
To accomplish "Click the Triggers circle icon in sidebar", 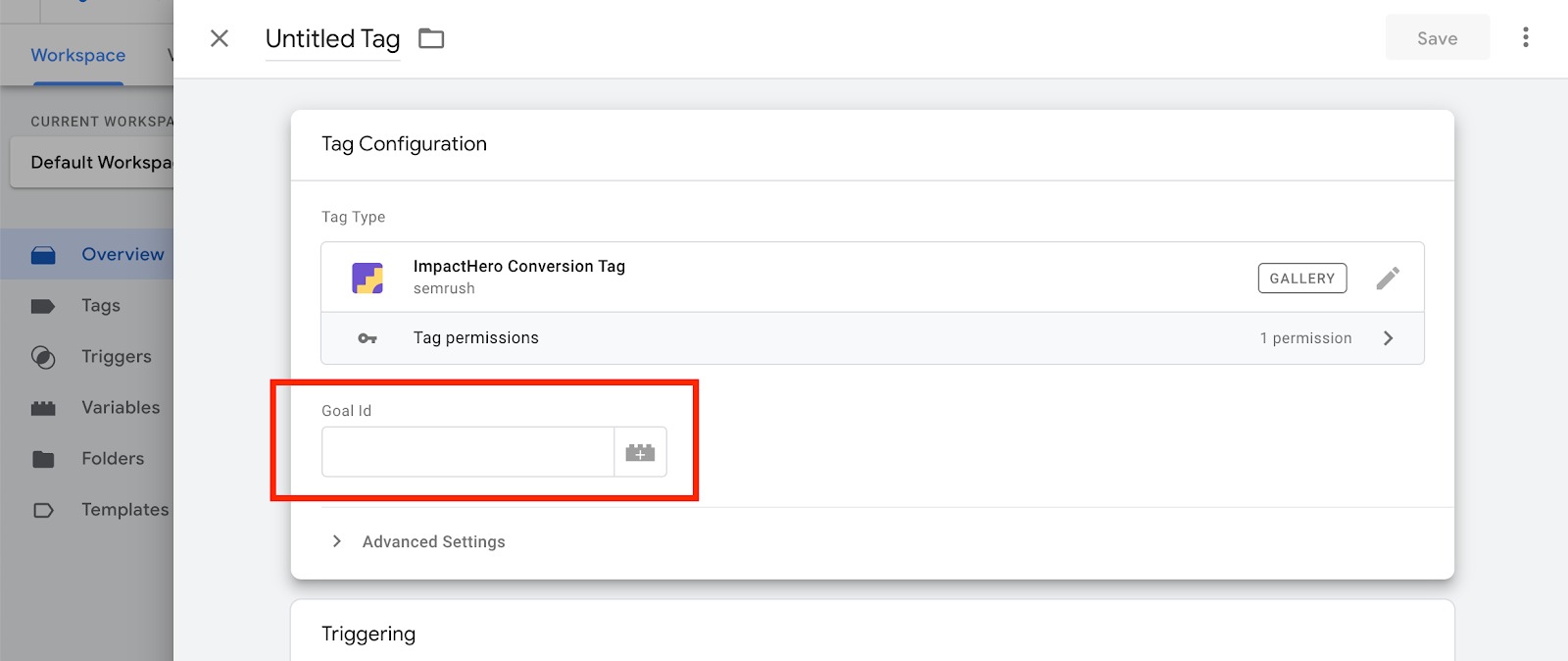I will (43, 357).
